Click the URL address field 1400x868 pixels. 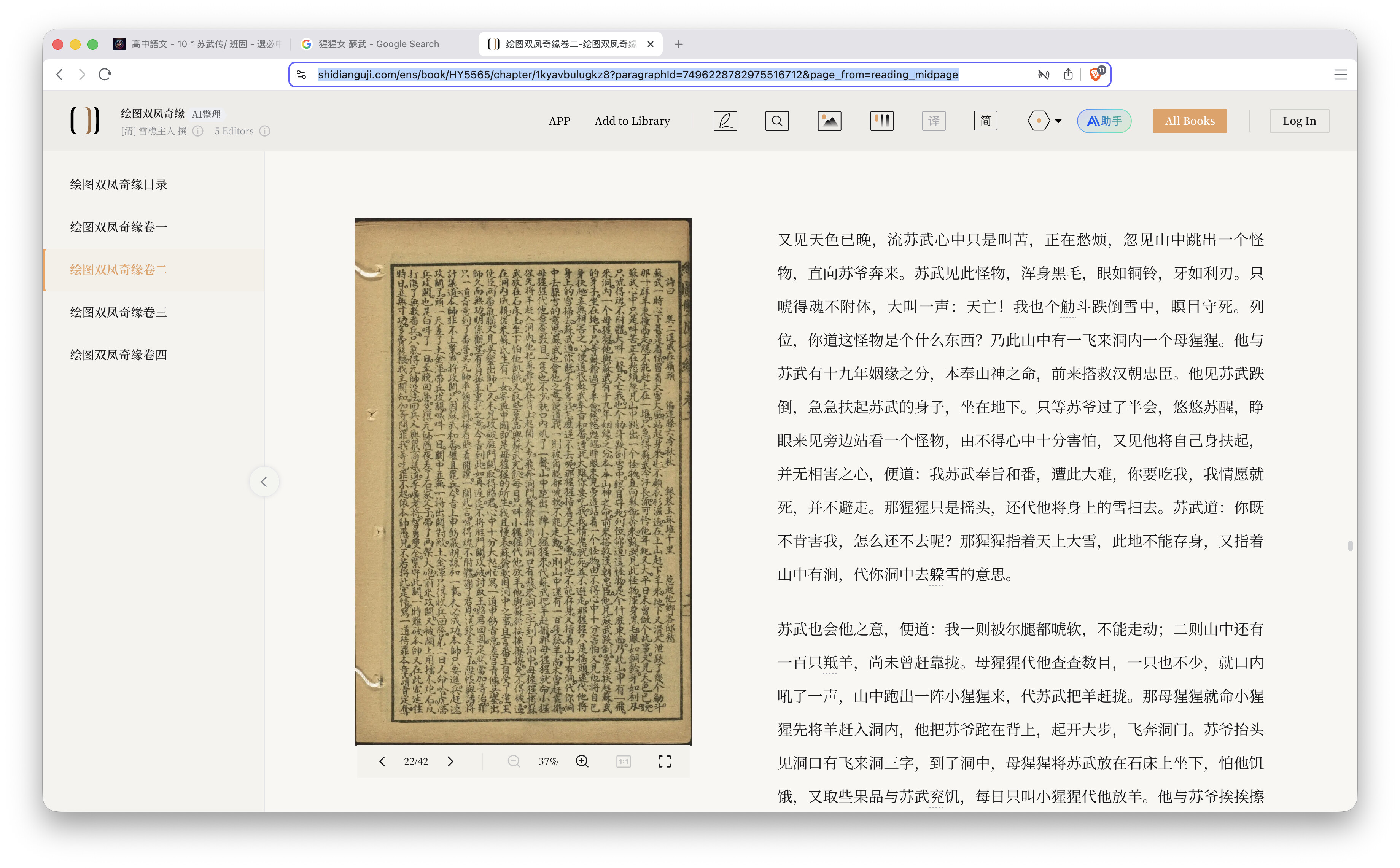click(x=637, y=75)
